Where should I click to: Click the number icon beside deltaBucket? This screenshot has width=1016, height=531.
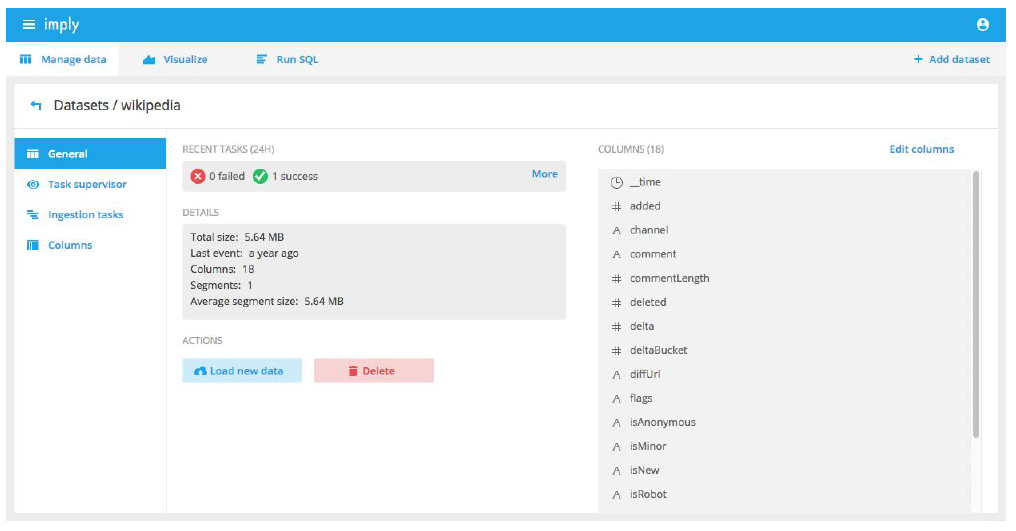(x=616, y=350)
